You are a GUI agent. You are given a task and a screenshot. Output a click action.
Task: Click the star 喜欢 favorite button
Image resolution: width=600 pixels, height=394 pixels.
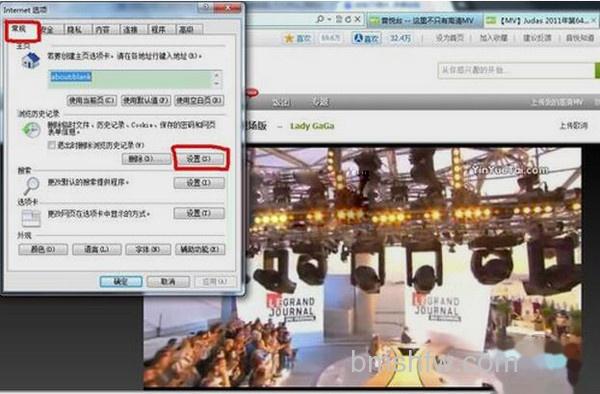click(x=298, y=38)
